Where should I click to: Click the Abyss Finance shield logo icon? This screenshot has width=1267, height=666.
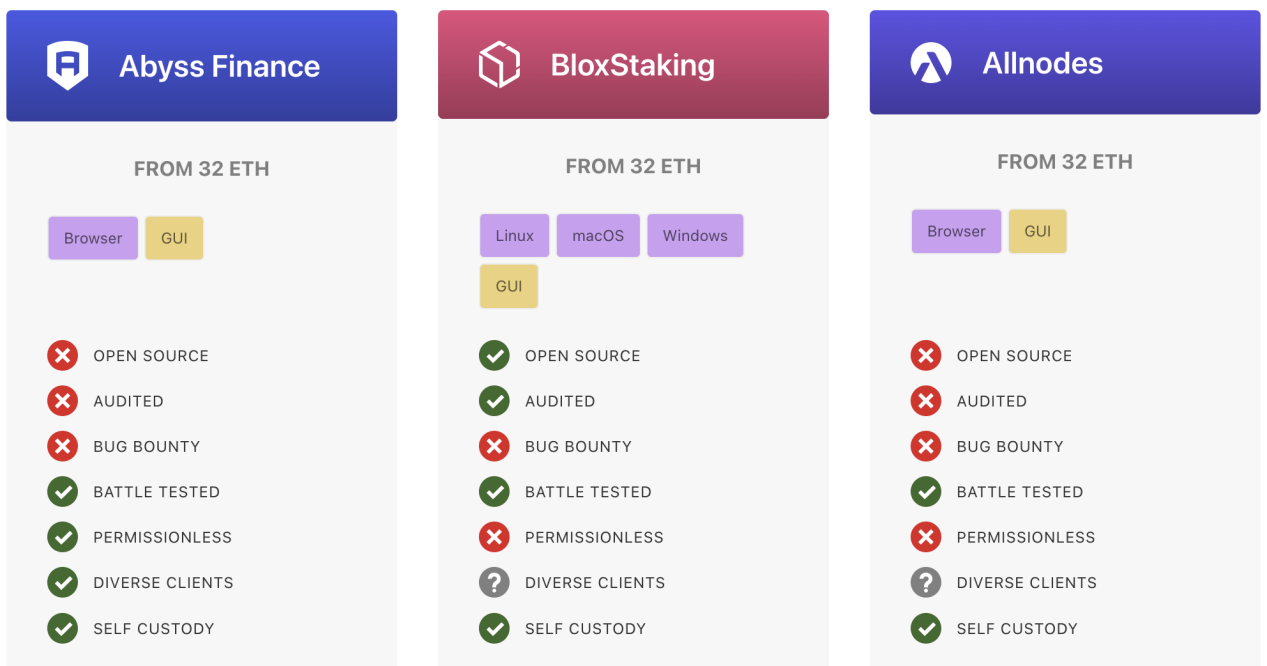(68, 66)
